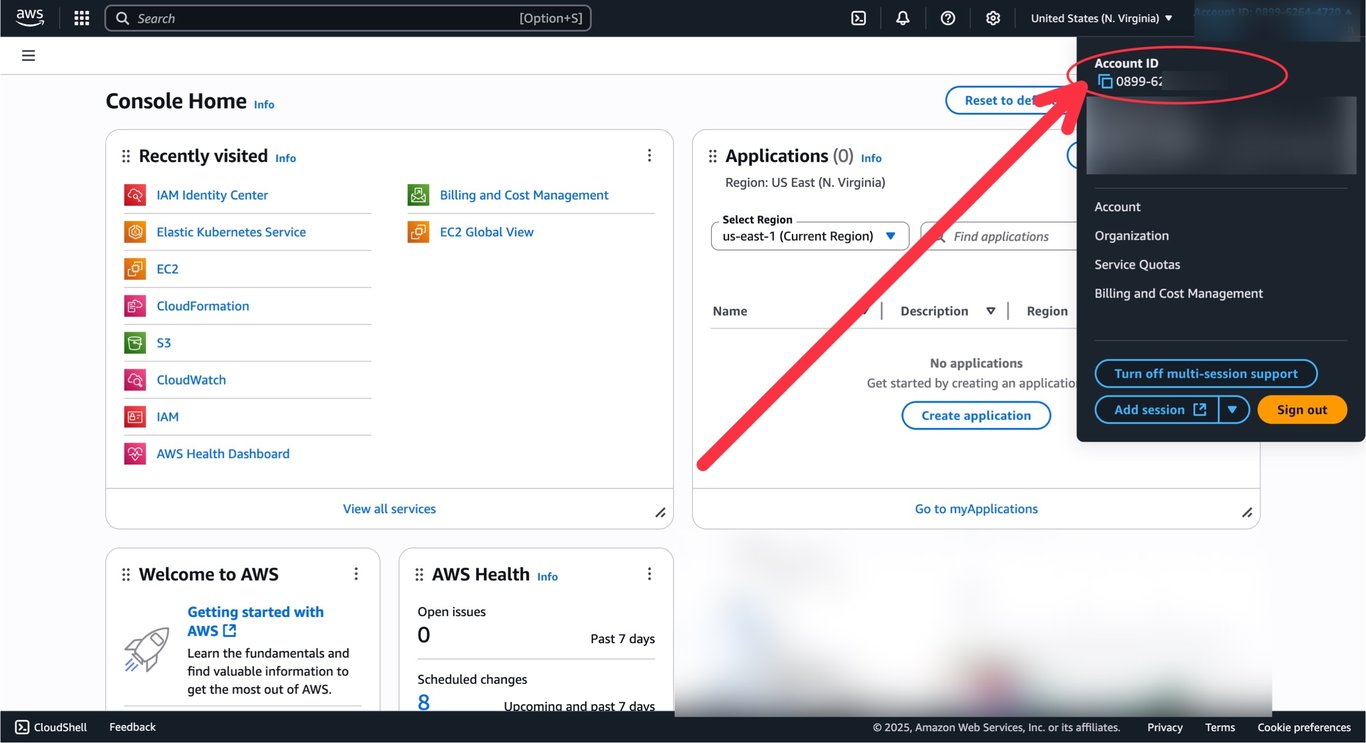Viewport: 1366px width, 743px height.
Task: Click the Add session button
Action: pyautogui.click(x=1158, y=409)
